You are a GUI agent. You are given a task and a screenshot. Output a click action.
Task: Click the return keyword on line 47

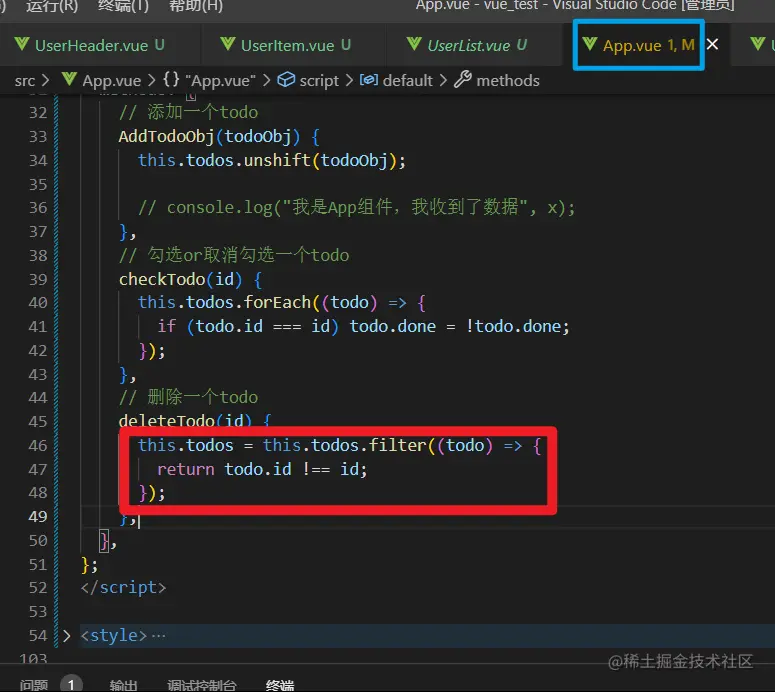(x=185, y=470)
